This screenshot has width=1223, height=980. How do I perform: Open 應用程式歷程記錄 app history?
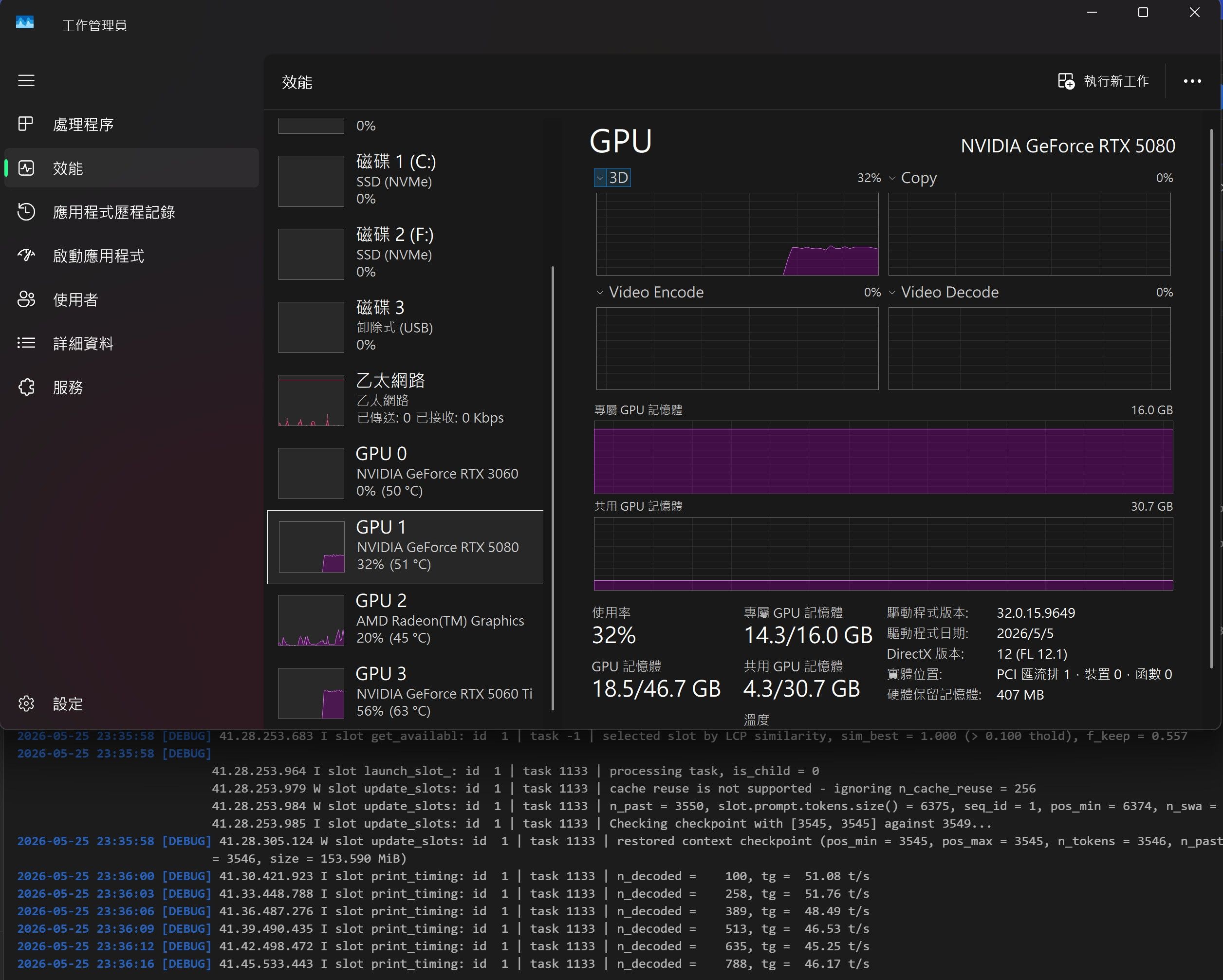pos(131,212)
